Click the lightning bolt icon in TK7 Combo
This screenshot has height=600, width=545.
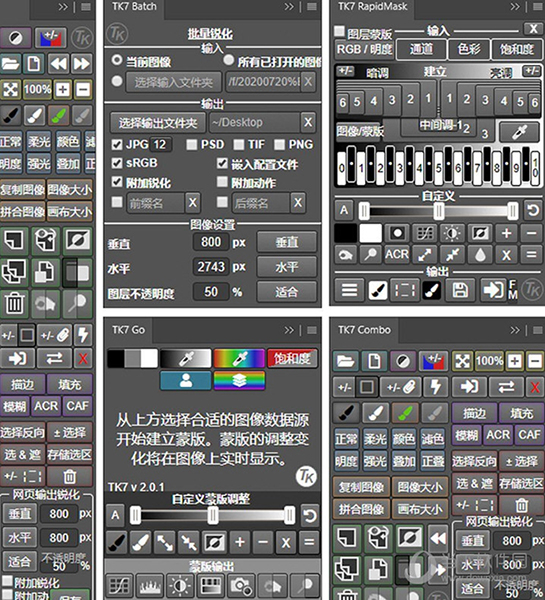pos(435,387)
